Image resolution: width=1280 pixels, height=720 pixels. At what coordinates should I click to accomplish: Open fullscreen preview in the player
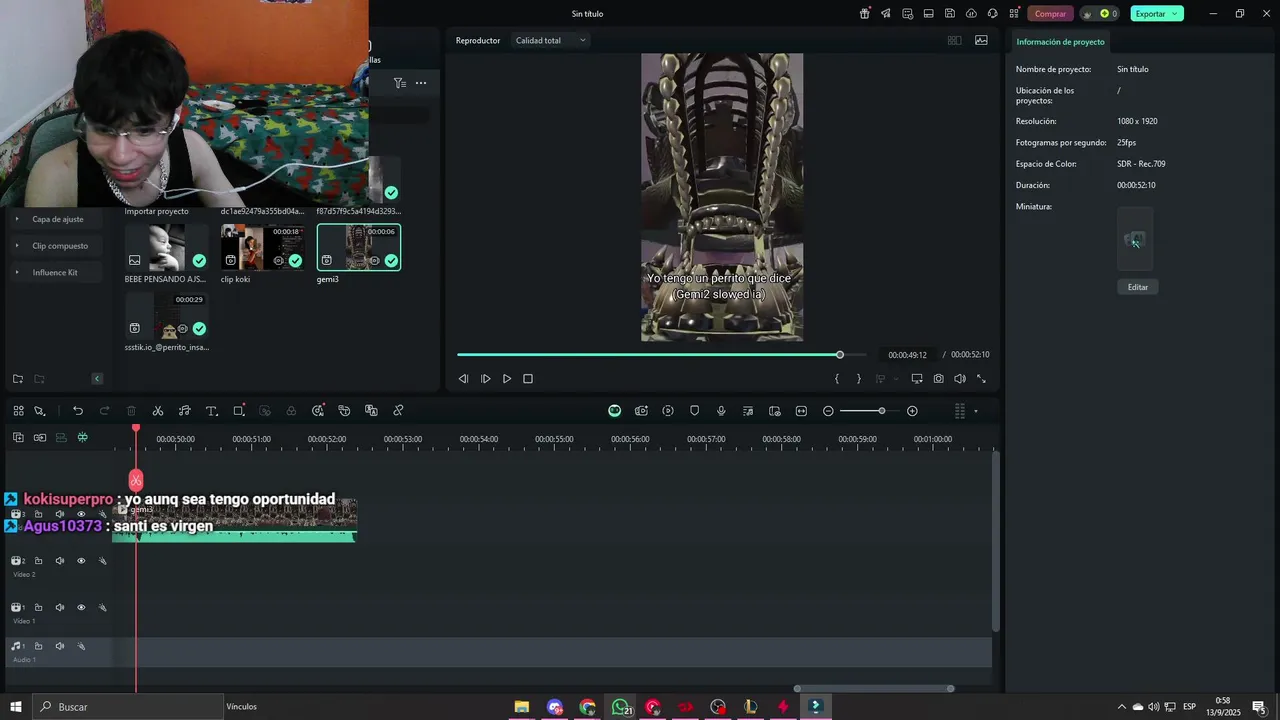(981, 379)
